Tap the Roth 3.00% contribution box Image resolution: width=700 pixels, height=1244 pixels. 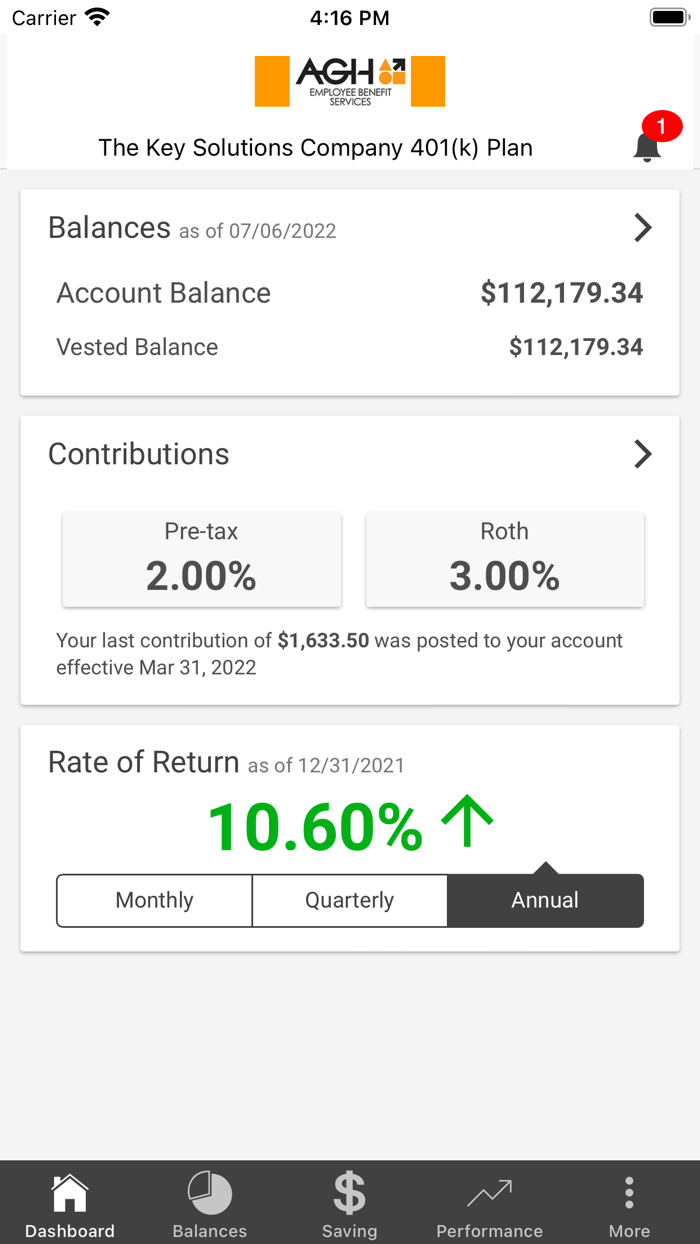point(504,558)
